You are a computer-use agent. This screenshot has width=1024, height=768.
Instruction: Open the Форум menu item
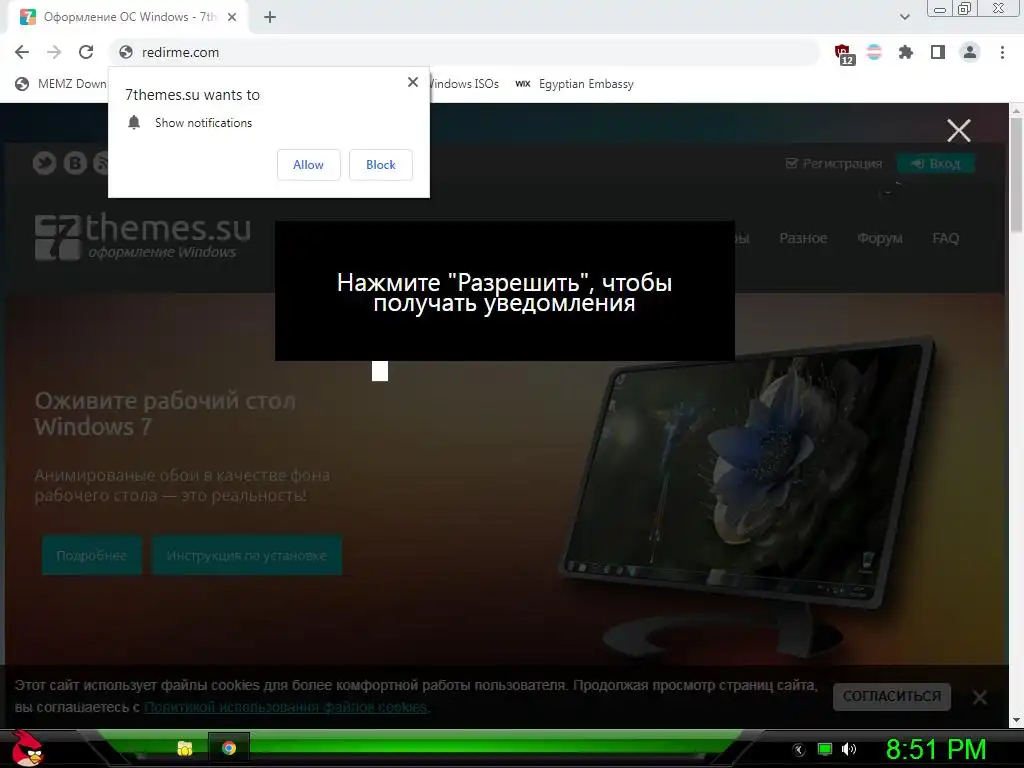880,238
